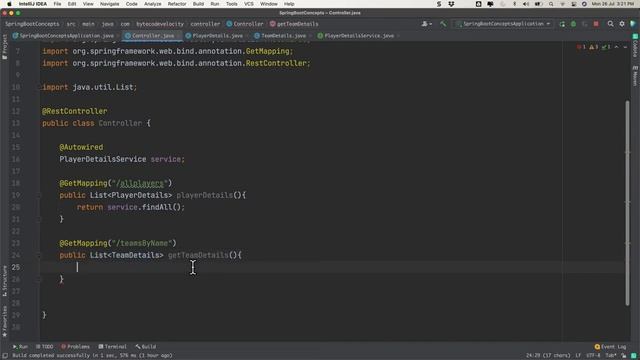
Task: Open the Build tool window
Action: [146, 347]
